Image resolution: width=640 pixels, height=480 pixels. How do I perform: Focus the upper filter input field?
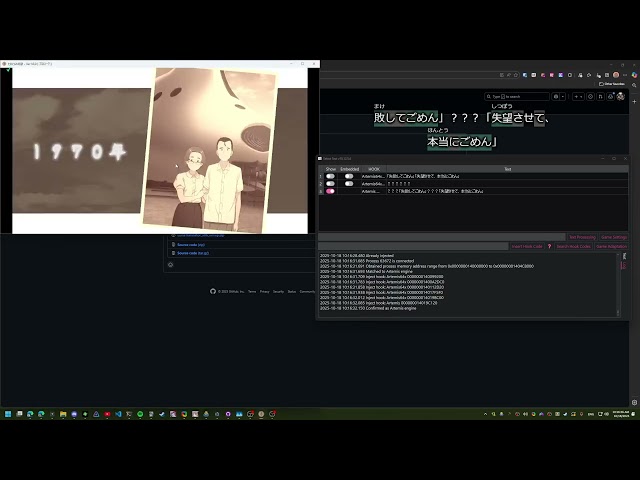[x=442, y=237]
